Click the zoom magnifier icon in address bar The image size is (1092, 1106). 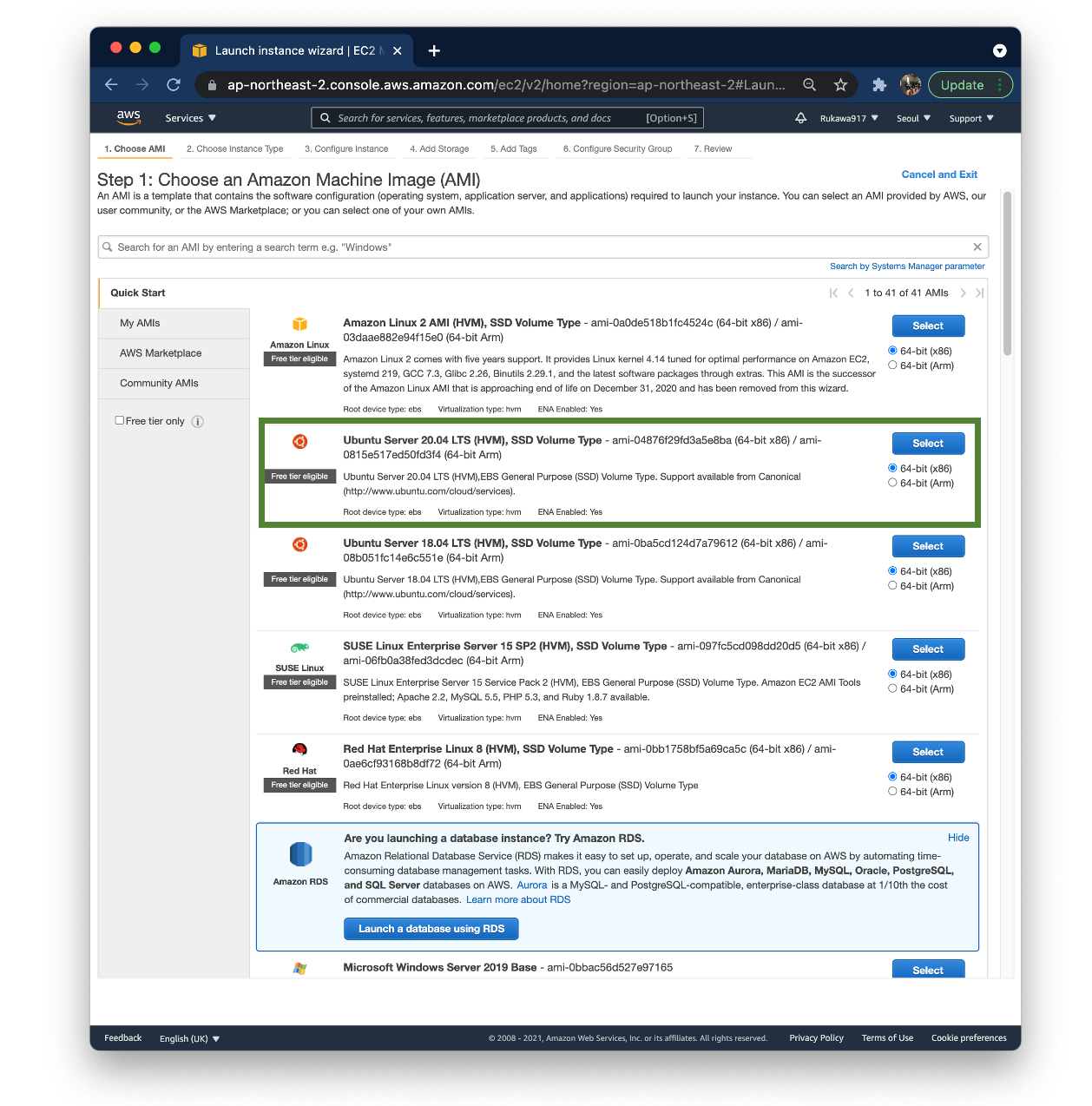click(x=809, y=84)
